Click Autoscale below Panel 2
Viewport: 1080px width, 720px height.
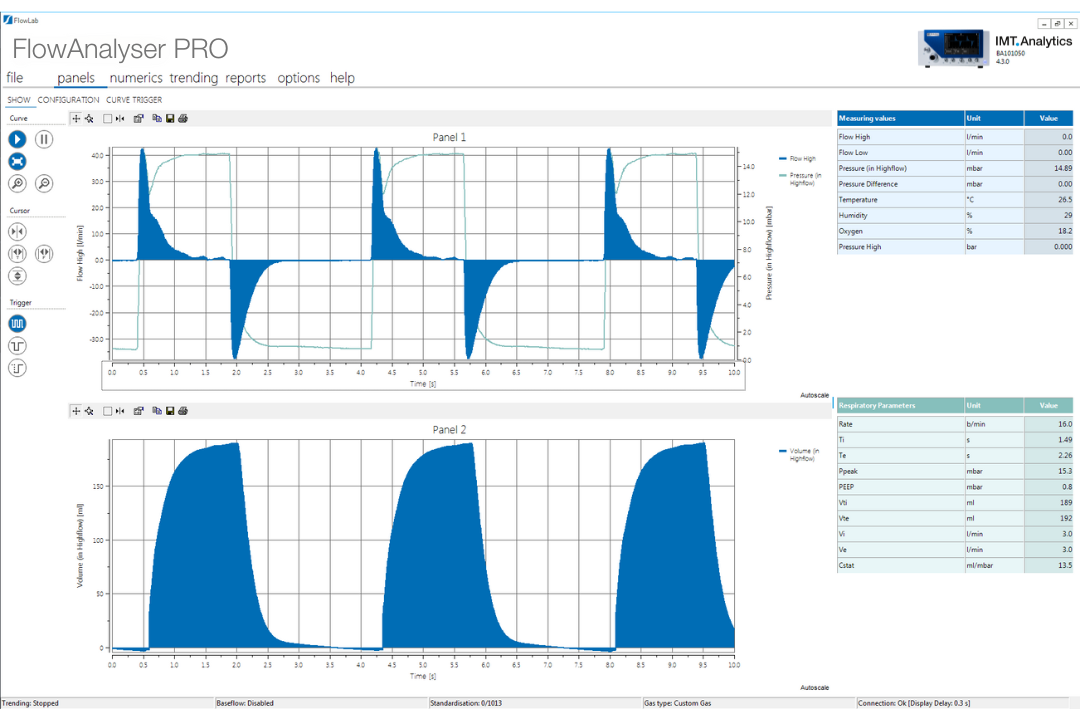click(x=814, y=688)
